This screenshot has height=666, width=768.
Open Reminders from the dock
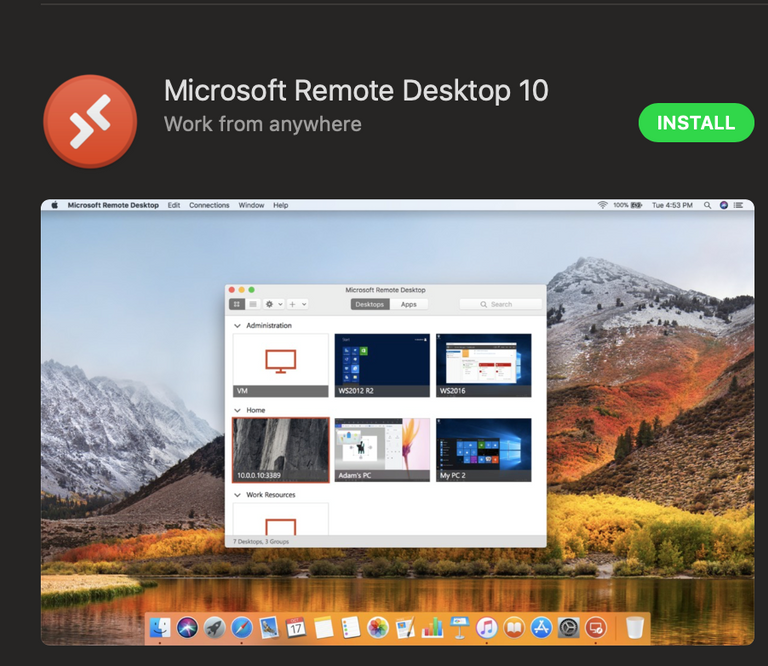(351, 627)
